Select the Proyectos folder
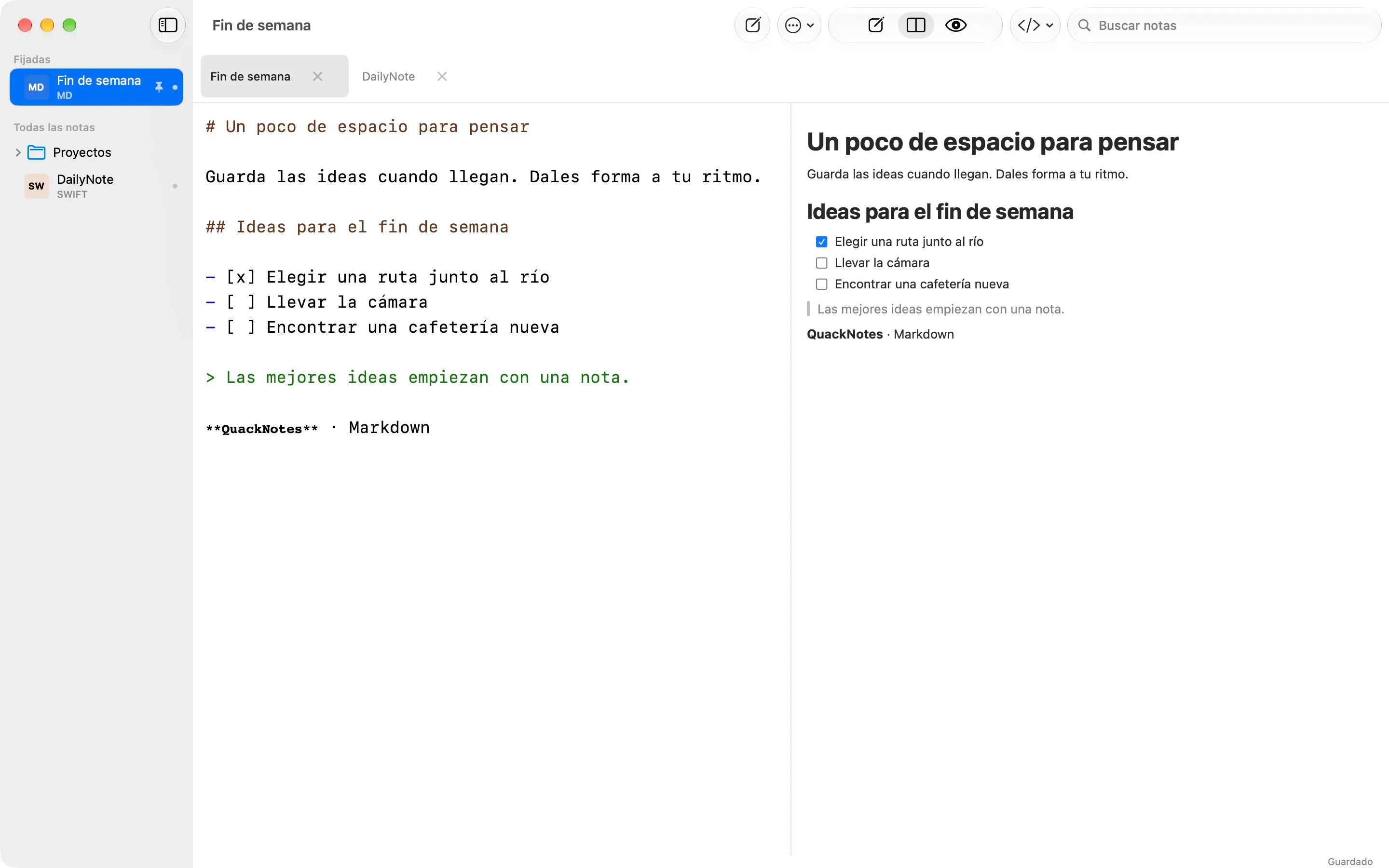Viewport: 1389px width, 868px height. tap(96, 152)
